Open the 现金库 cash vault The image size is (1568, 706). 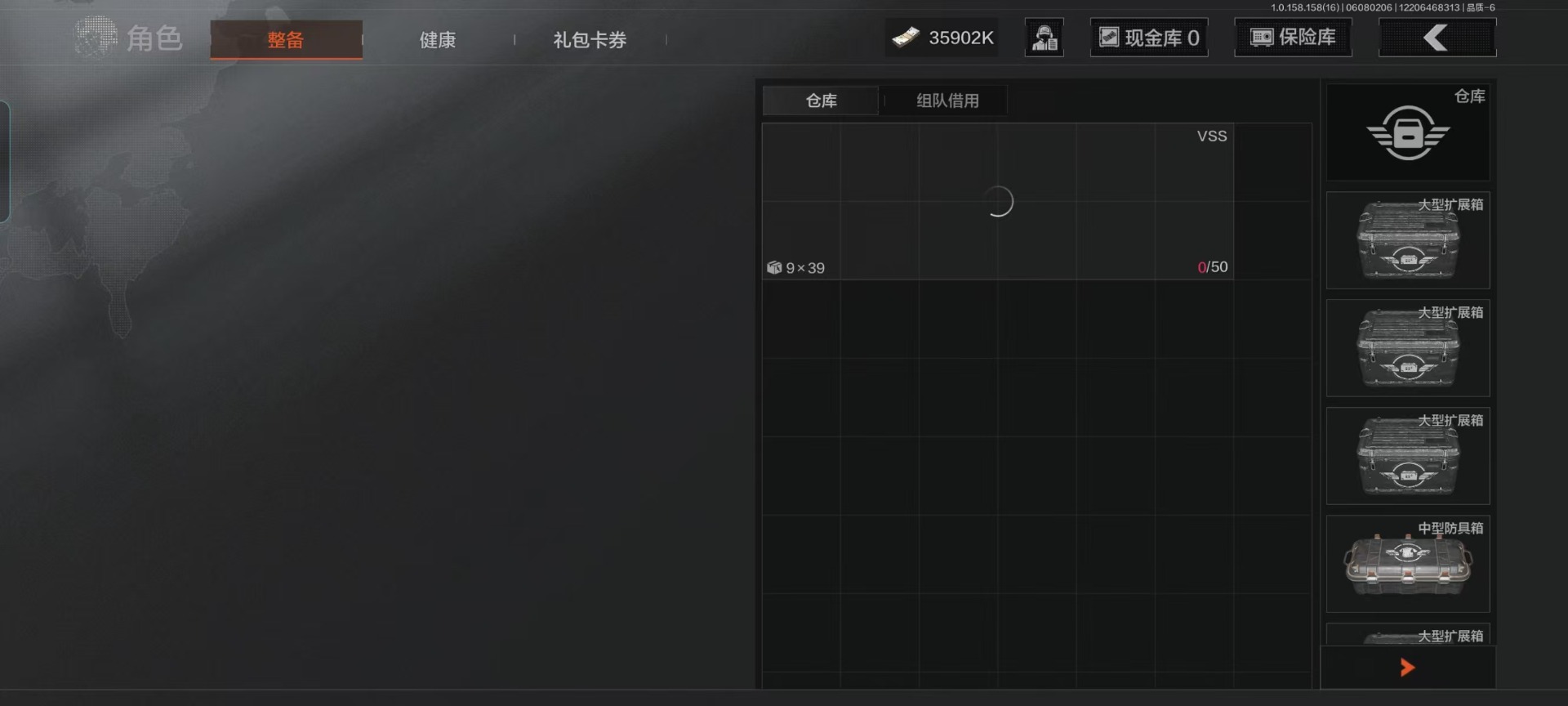point(1149,38)
